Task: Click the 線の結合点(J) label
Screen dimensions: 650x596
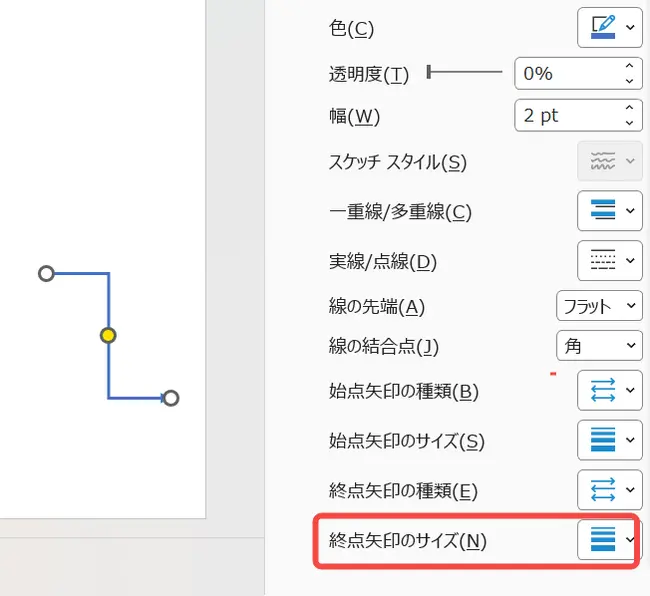Action: pyautogui.click(x=383, y=346)
